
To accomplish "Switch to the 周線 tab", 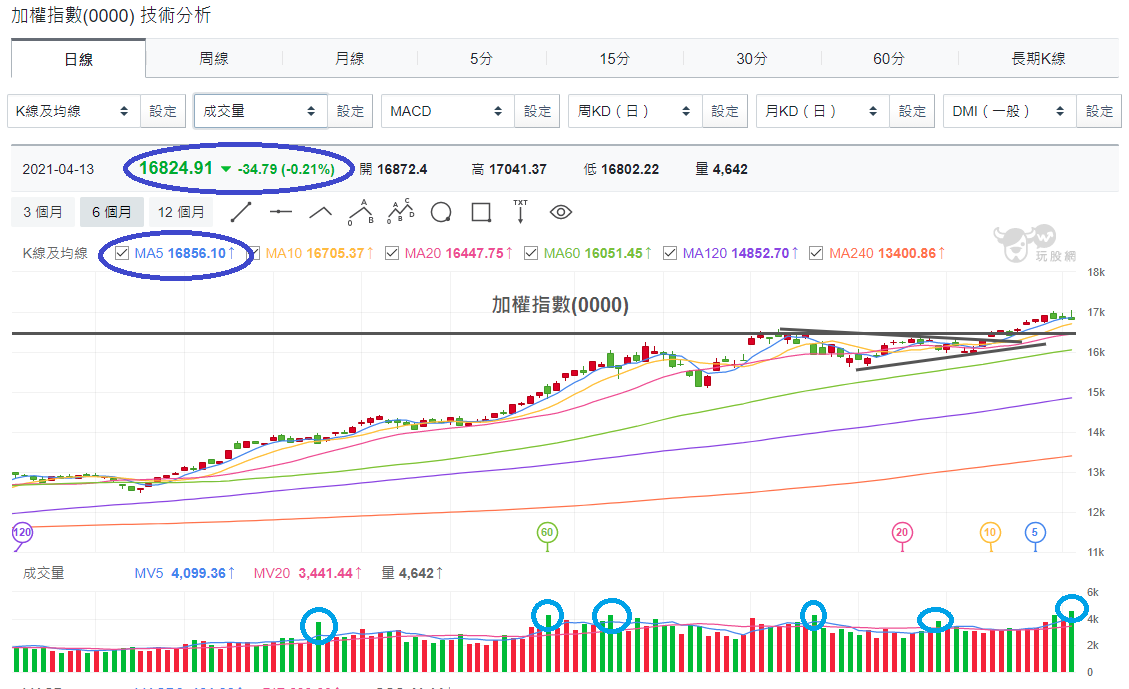I will pos(214,58).
